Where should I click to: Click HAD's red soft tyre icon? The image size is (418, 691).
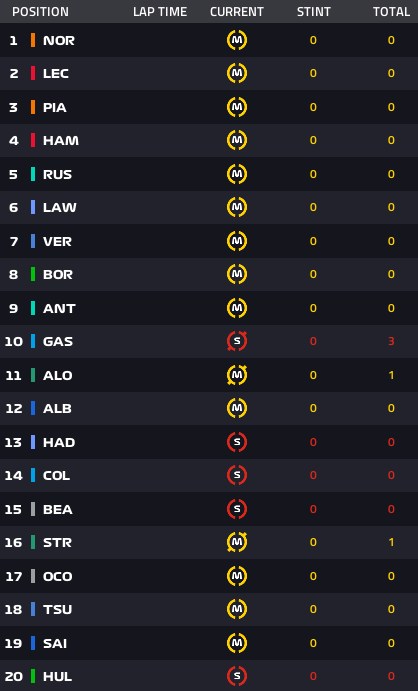(237, 442)
